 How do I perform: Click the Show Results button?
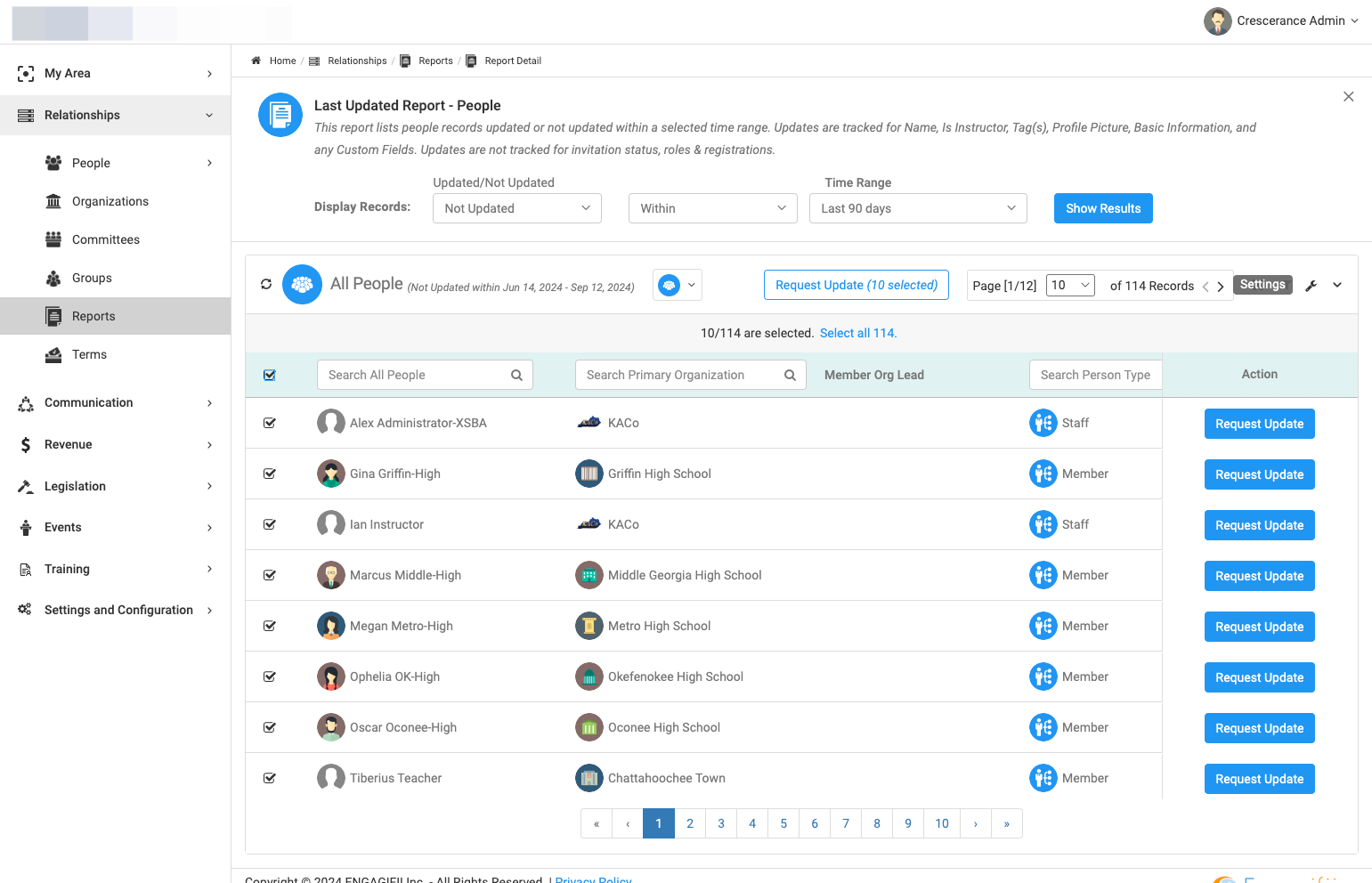1103,208
